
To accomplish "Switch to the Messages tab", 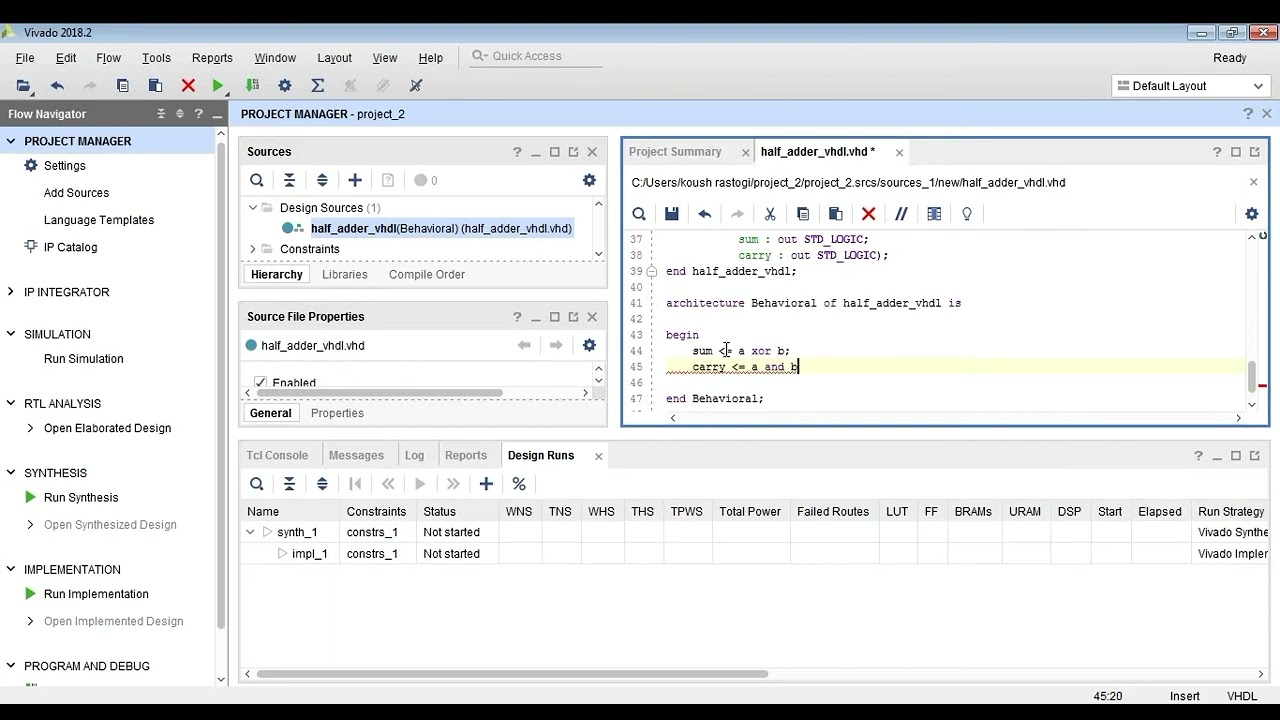I will click(x=356, y=455).
